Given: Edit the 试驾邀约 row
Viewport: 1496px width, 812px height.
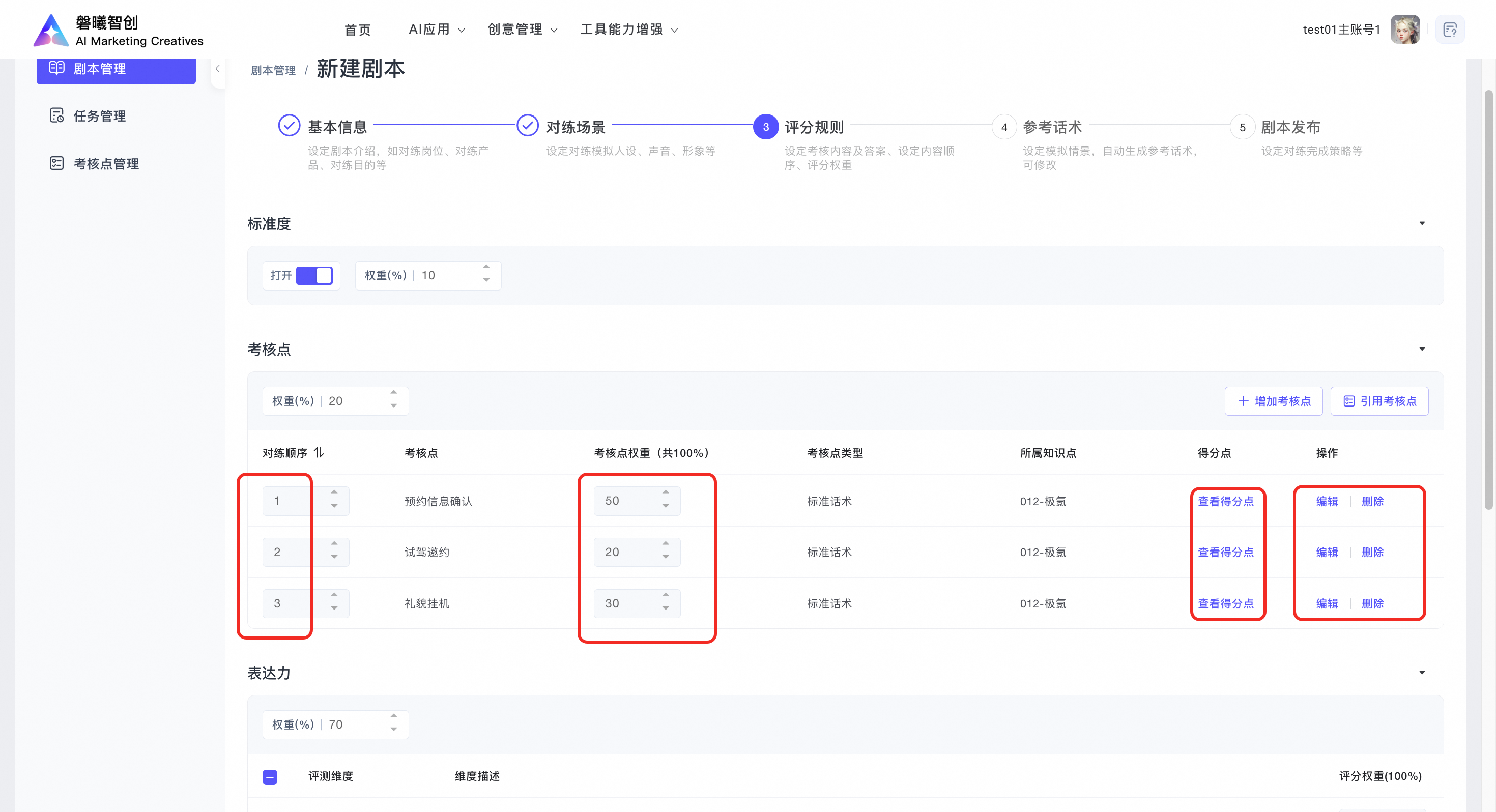Looking at the screenshot, I should 1327,553.
